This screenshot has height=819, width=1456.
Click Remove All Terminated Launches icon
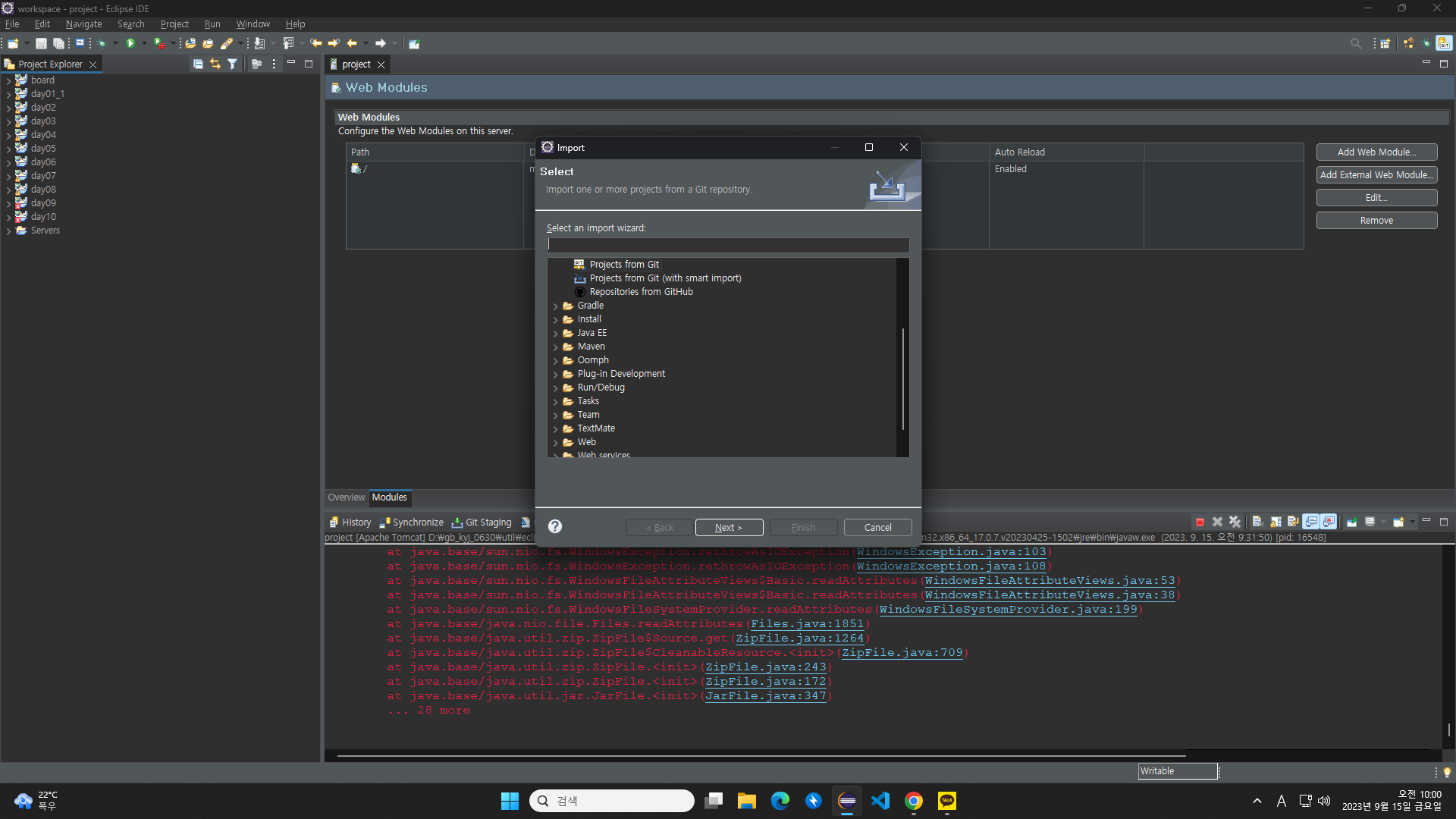[1235, 522]
